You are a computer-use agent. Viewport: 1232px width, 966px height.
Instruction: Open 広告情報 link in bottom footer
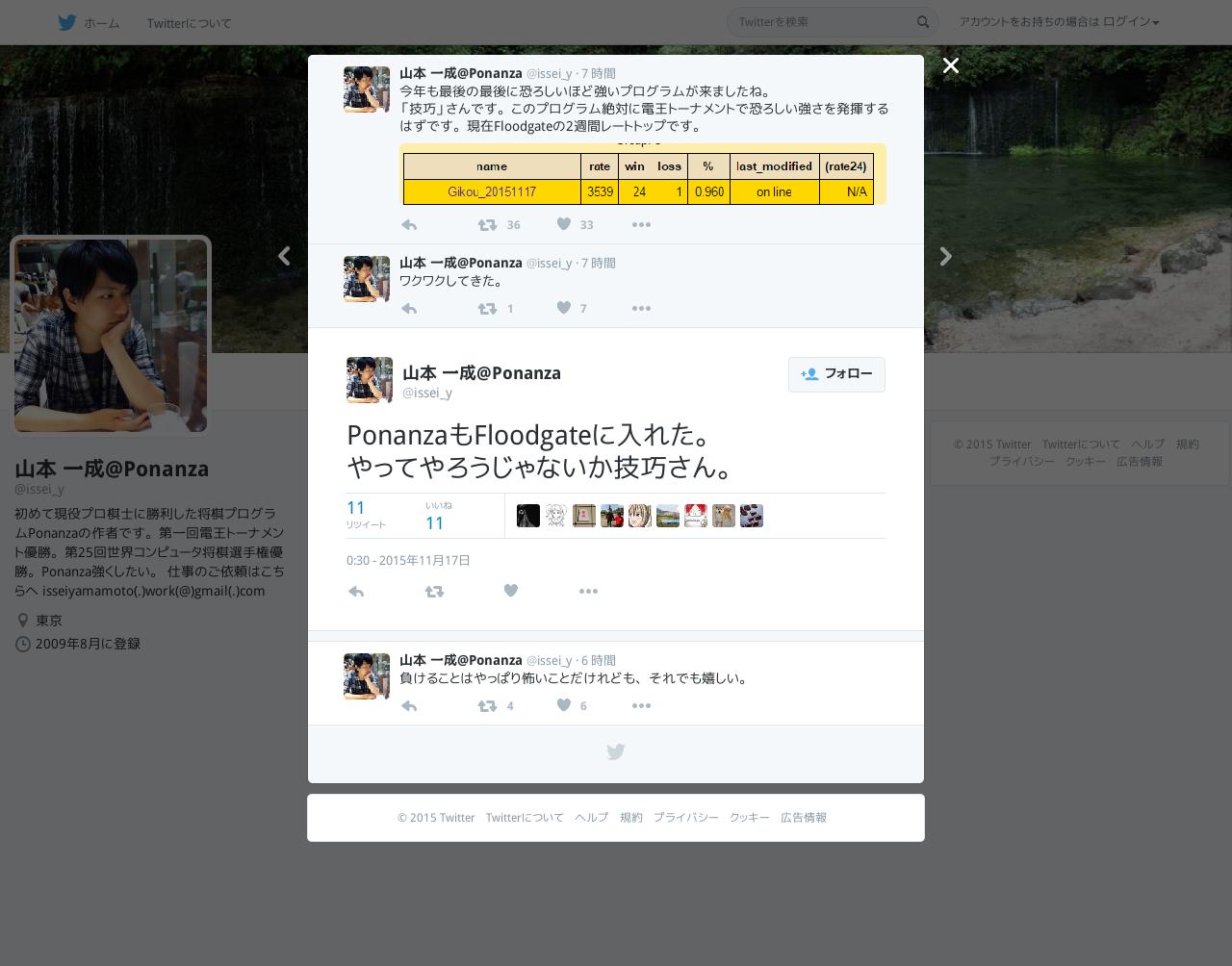click(x=803, y=818)
